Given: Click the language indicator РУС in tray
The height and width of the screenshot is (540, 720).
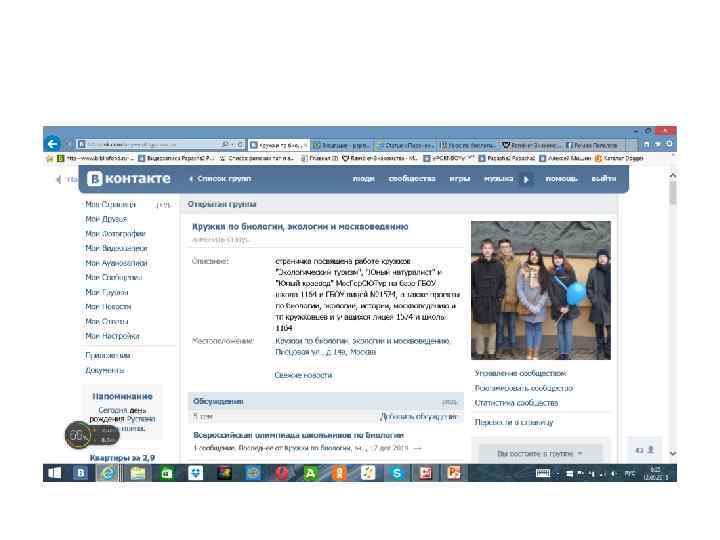Looking at the screenshot, I should [x=630, y=473].
